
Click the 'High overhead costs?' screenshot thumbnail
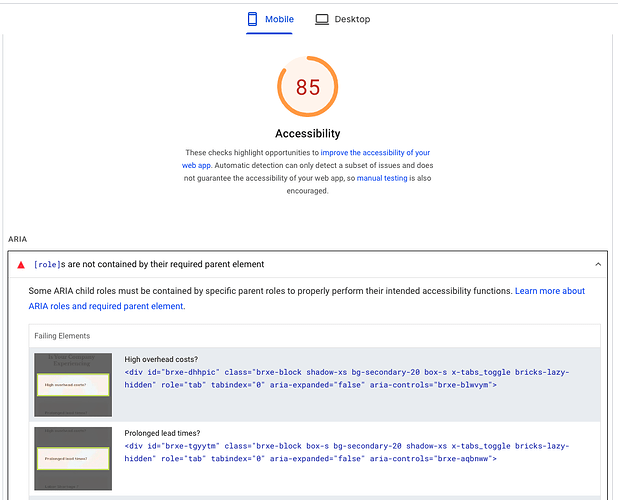tap(73, 384)
